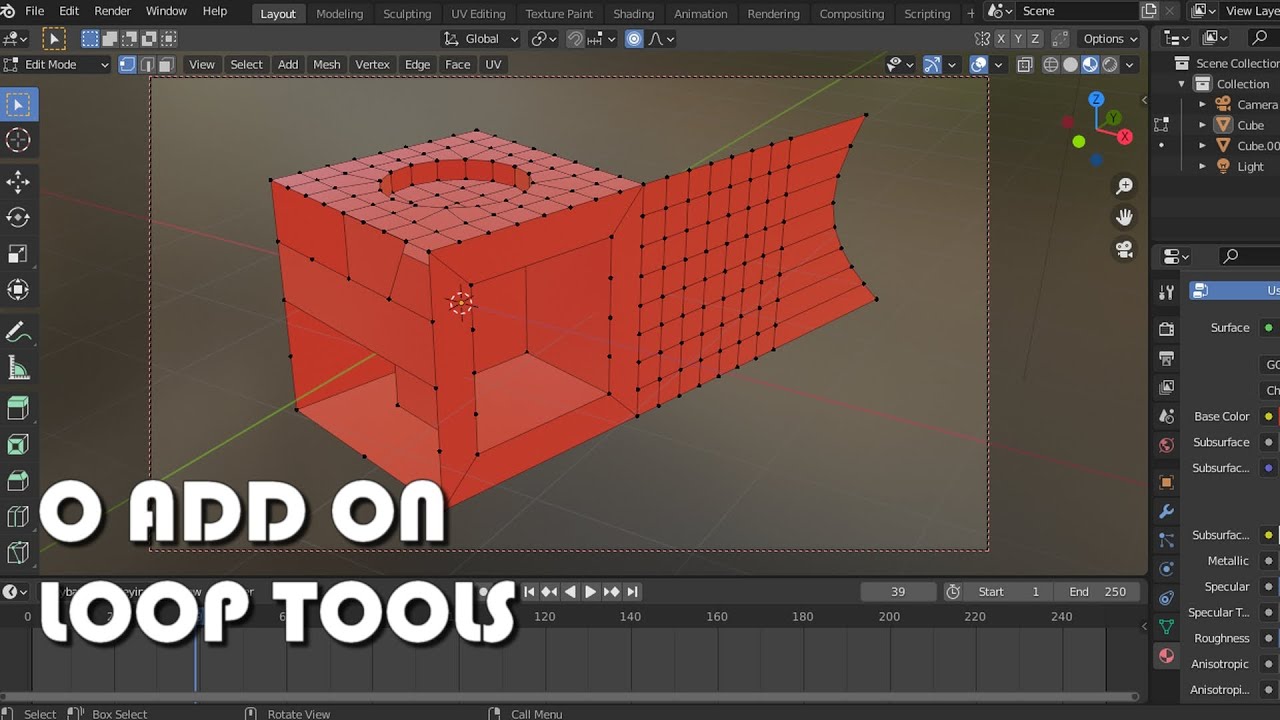Enable face select mode
The image size is (1280, 720).
point(166,64)
